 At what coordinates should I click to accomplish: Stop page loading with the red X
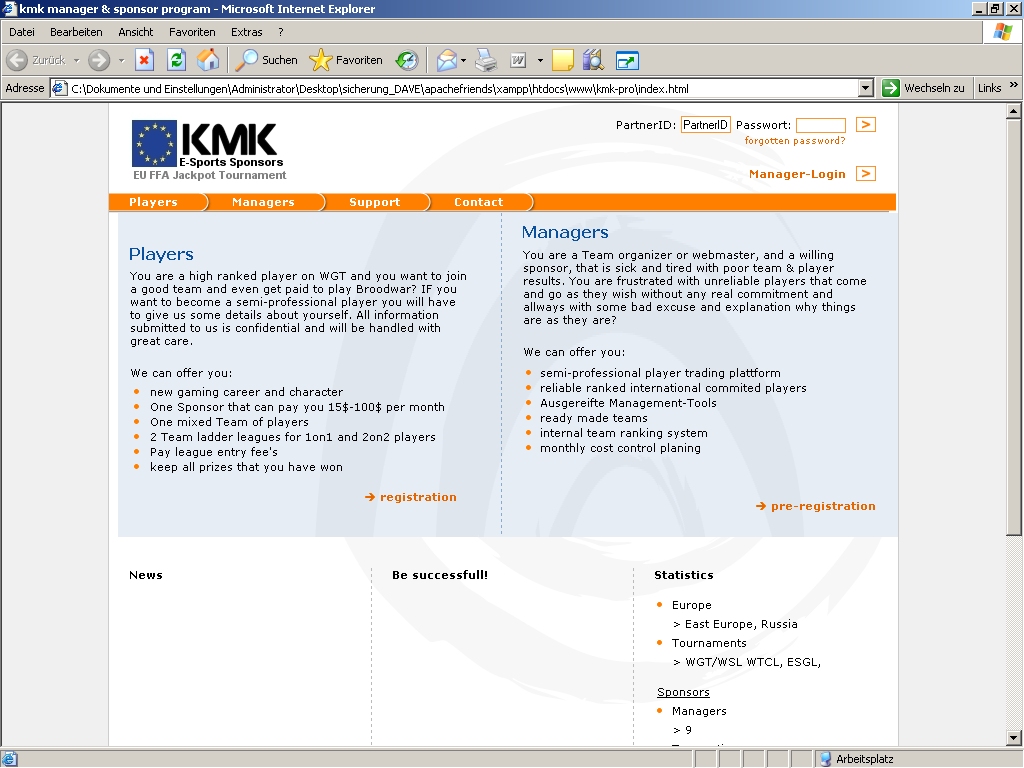click(x=144, y=60)
